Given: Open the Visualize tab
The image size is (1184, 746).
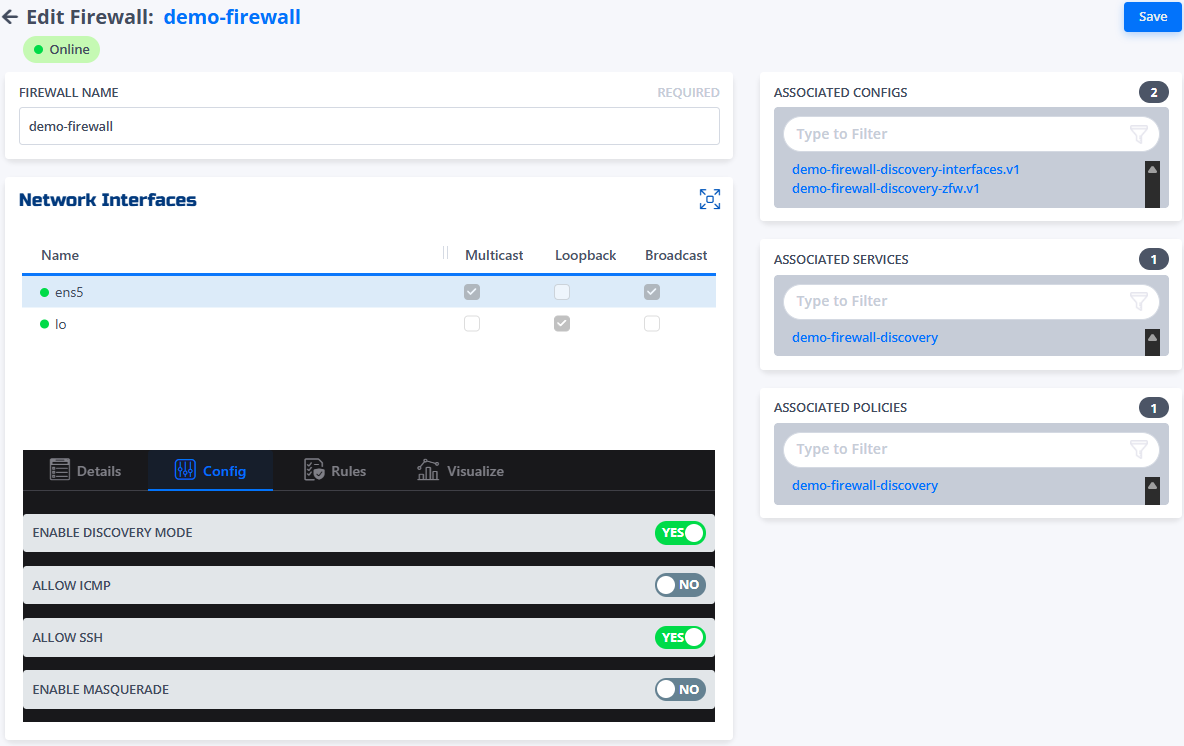Looking at the screenshot, I should click(x=460, y=470).
